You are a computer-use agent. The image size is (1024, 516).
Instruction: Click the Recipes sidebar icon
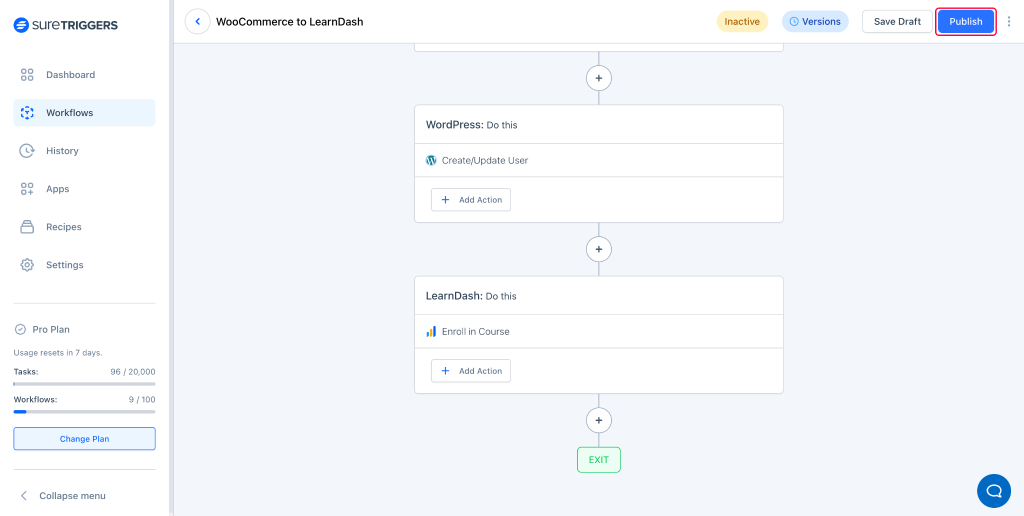27,227
